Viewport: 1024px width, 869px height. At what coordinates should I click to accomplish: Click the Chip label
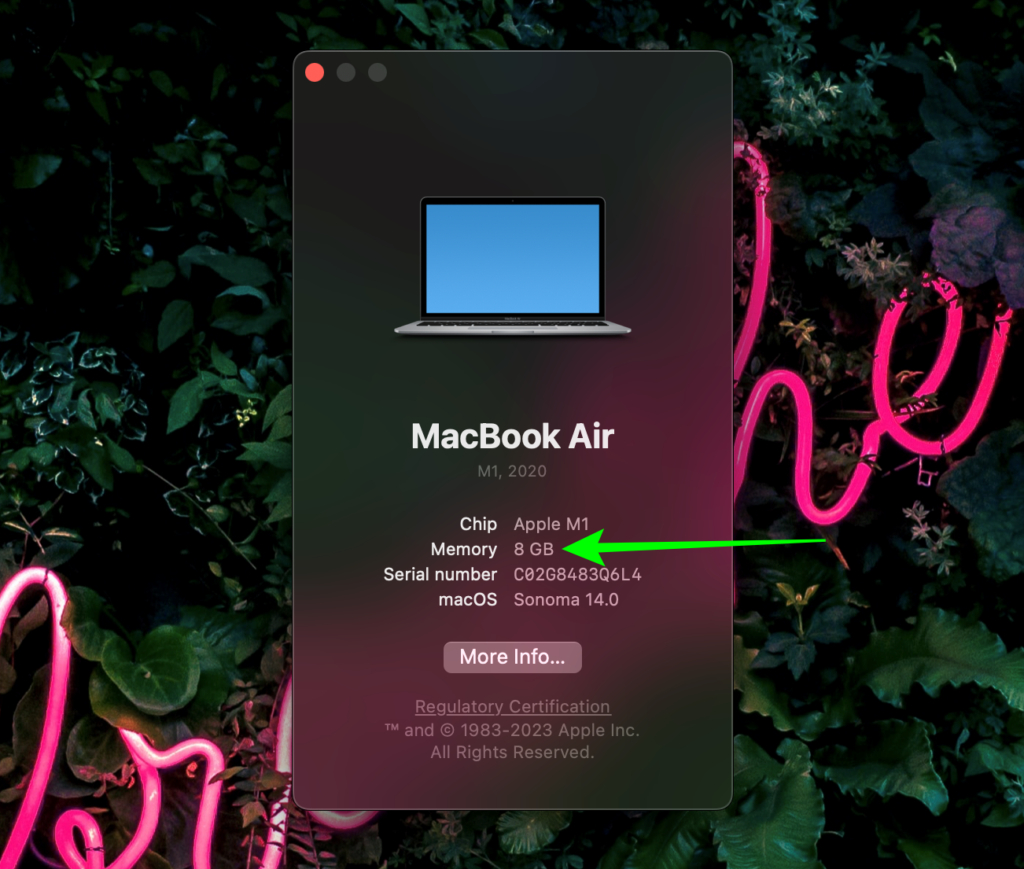[x=478, y=524]
